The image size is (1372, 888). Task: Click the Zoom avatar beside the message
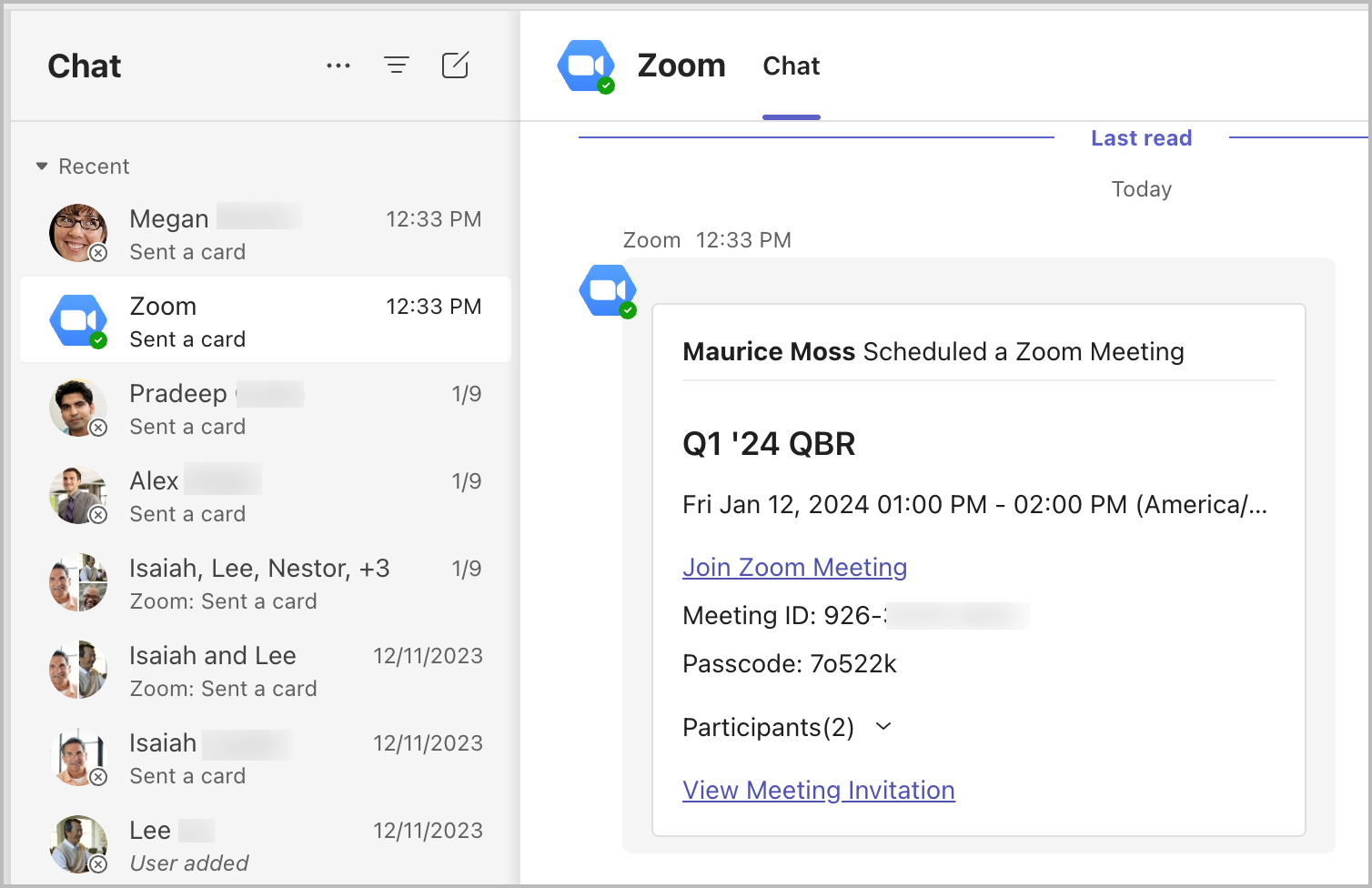coord(608,291)
